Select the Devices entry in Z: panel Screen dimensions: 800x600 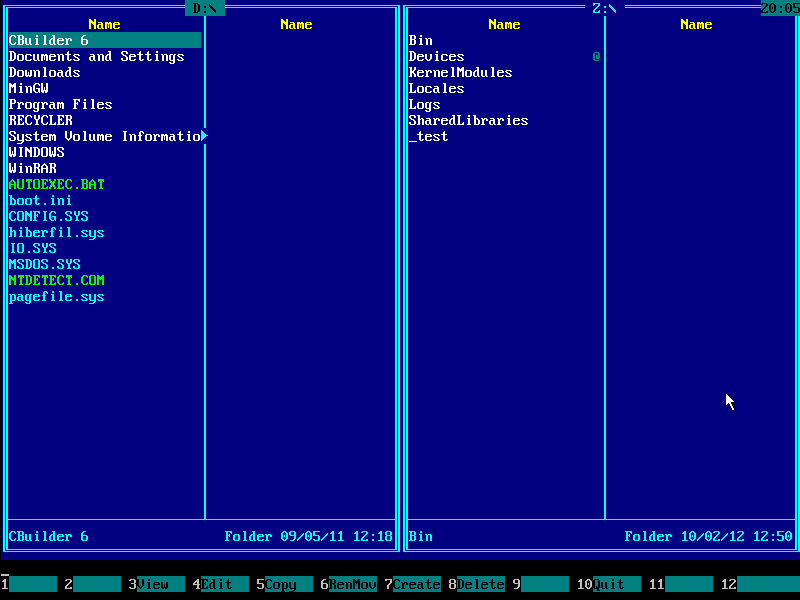(436, 56)
